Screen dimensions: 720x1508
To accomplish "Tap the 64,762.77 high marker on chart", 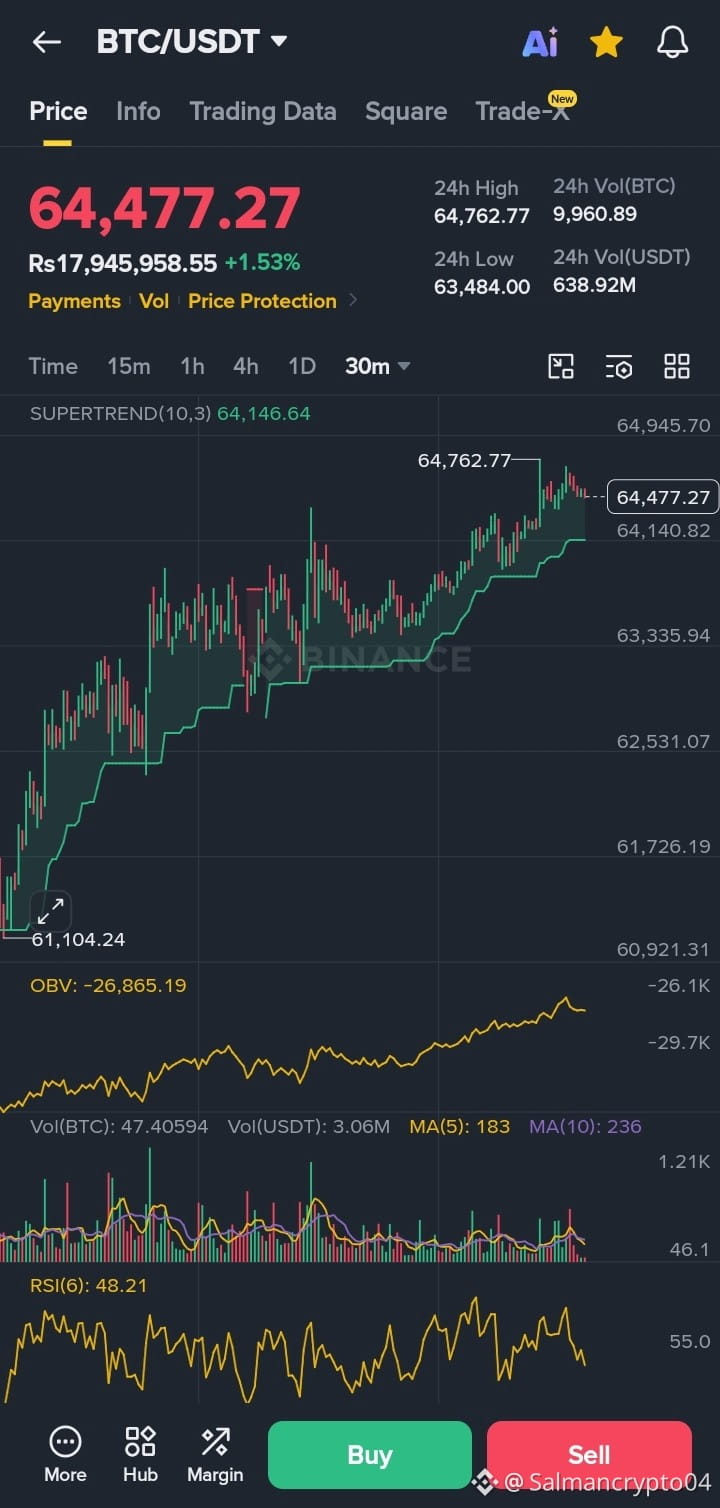I will [x=464, y=461].
